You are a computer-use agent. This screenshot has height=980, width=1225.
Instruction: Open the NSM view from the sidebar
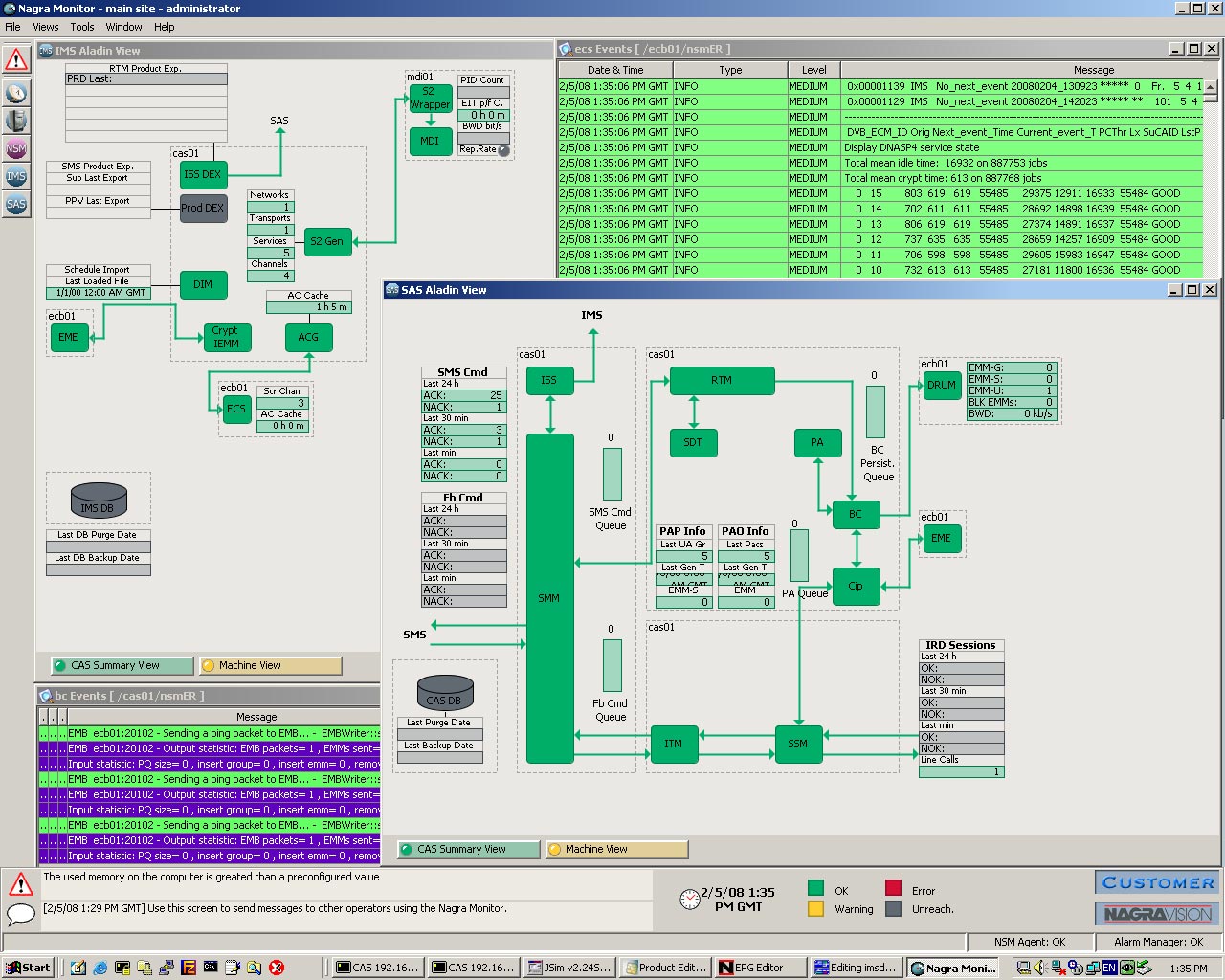coord(16,148)
